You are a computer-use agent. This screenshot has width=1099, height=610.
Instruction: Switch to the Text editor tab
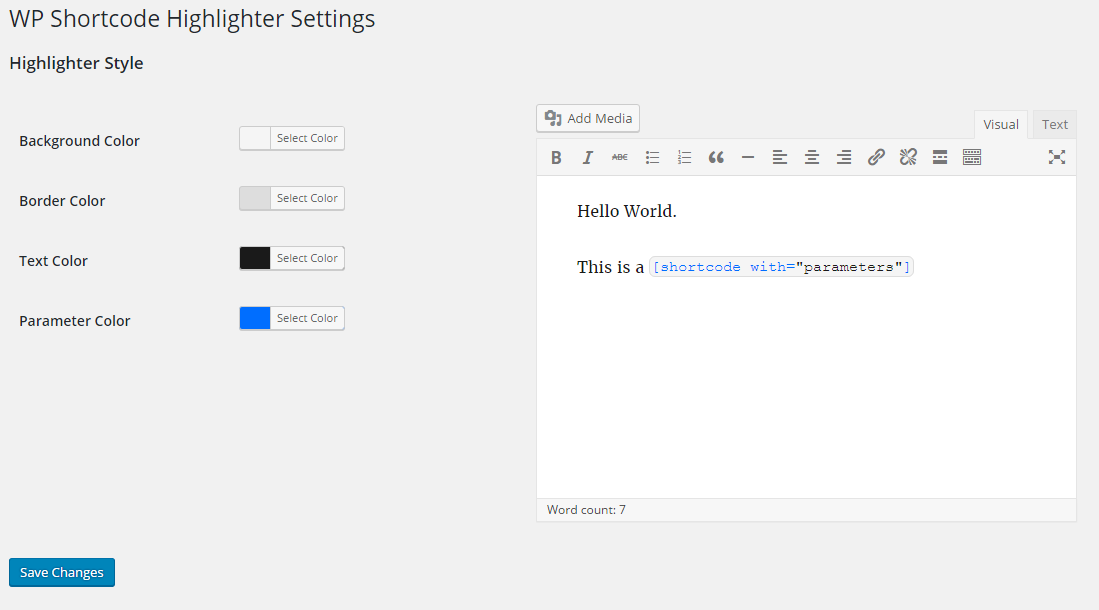coord(1055,124)
